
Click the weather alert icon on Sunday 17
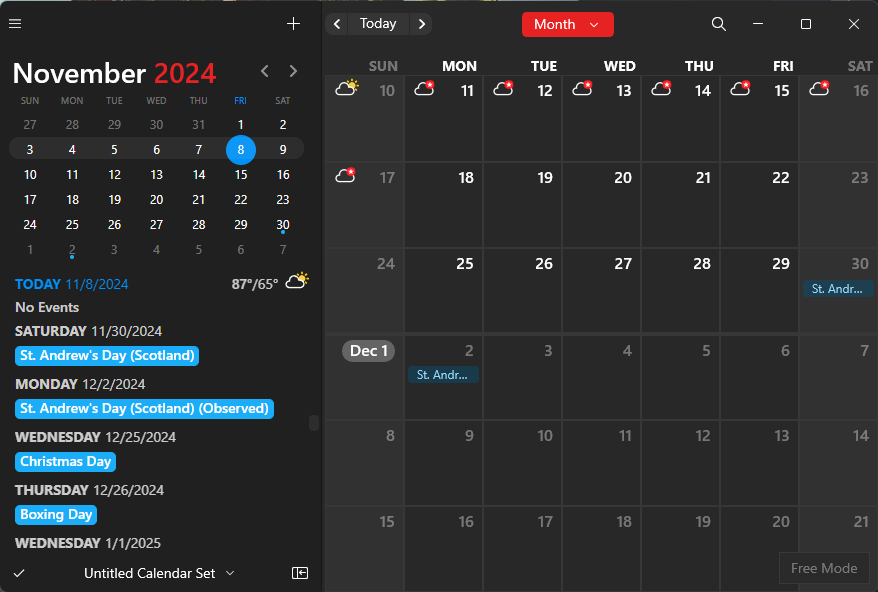click(x=346, y=176)
